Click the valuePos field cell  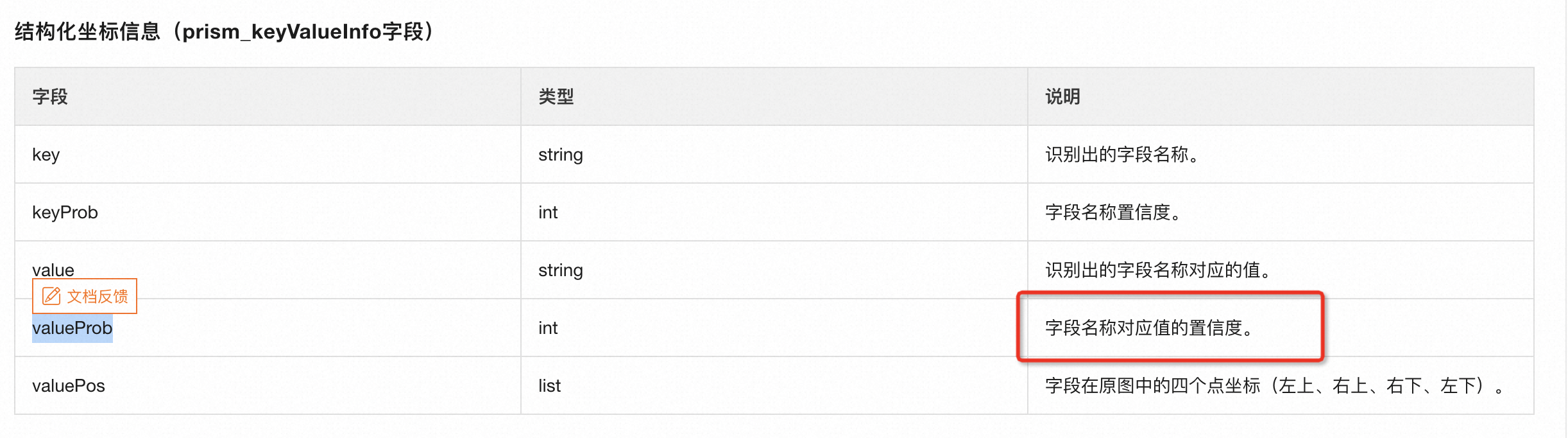[268, 385]
